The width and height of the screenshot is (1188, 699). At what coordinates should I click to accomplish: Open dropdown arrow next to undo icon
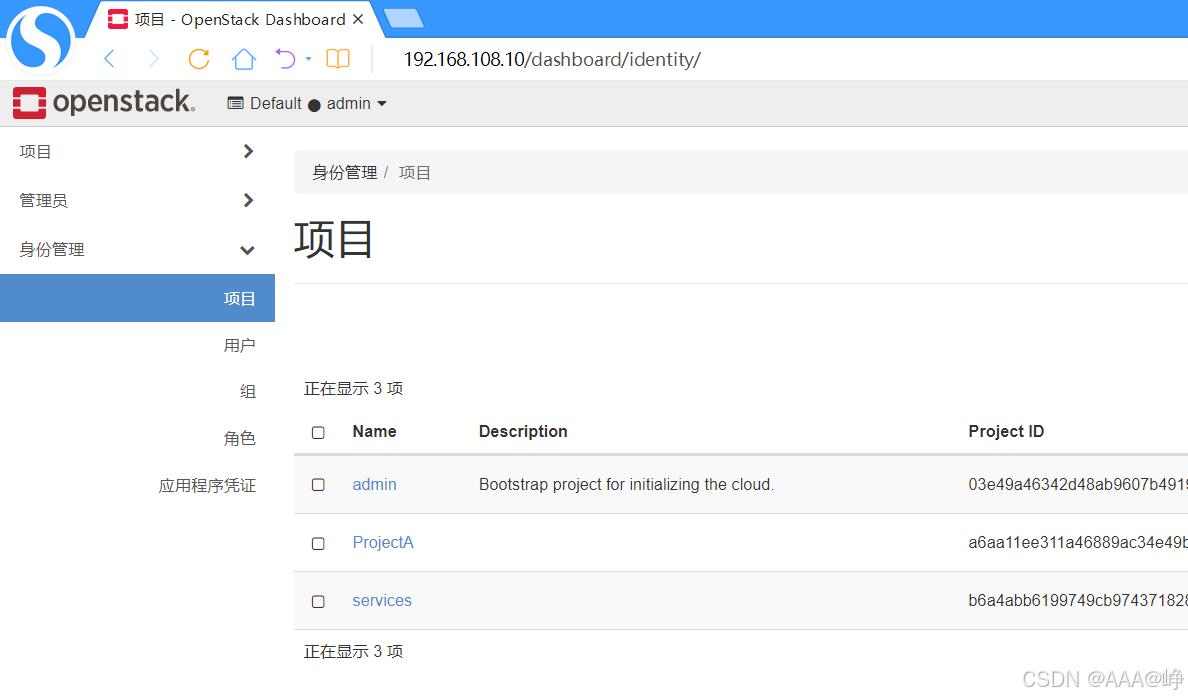point(308,58)
